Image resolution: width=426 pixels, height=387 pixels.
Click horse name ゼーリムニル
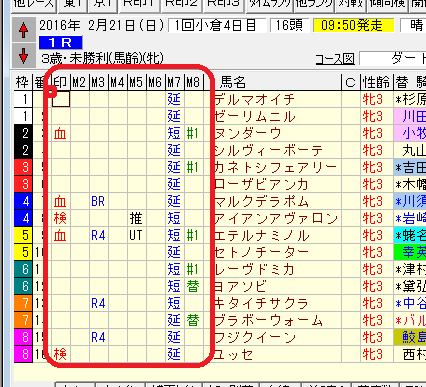tap(255, 116)
